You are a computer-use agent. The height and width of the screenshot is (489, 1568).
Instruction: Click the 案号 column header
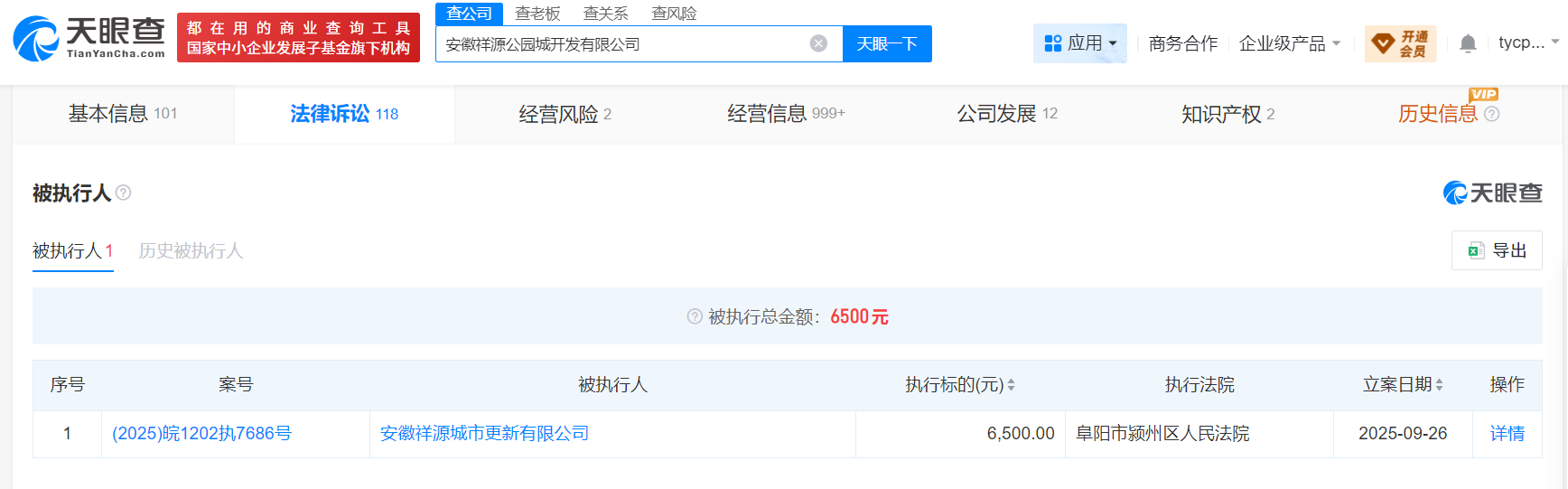tap(236, 385)
